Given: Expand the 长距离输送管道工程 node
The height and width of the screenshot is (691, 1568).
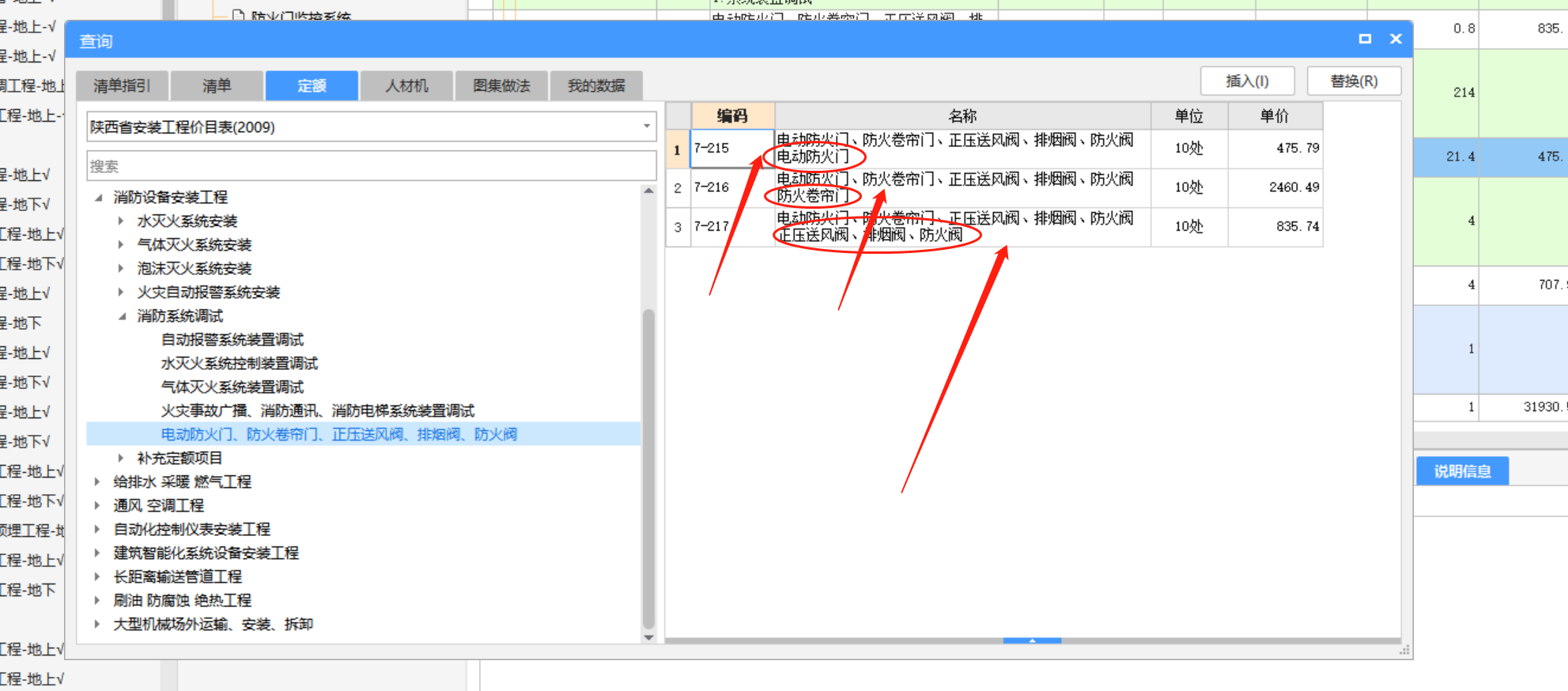Looking at the screenshot, I should click(97, 576).
